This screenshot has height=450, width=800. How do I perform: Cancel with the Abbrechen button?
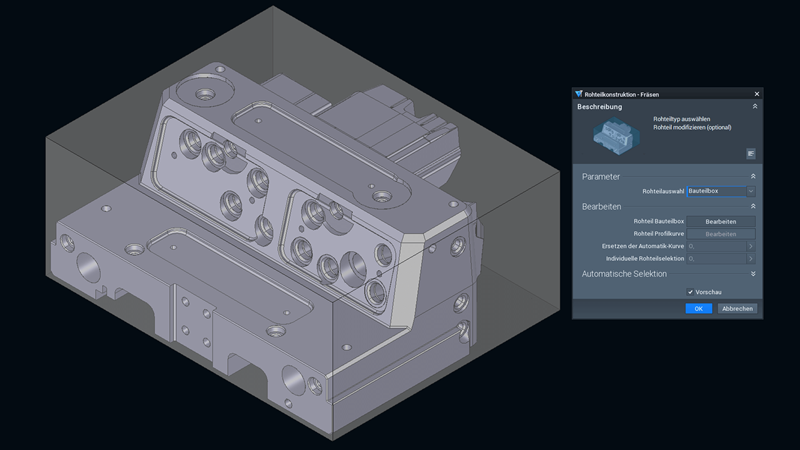(x=737, y=309)
